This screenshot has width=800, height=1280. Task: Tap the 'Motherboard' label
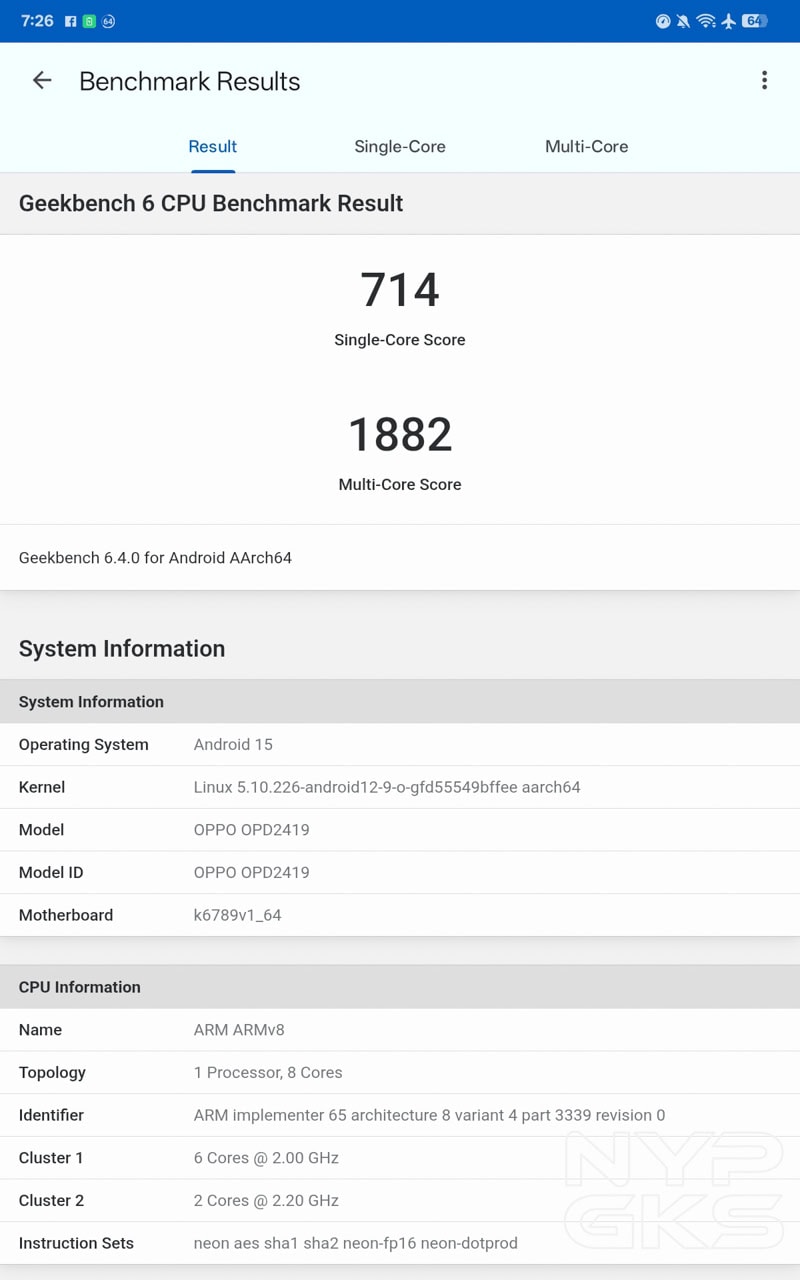click(x=66, y=915)
